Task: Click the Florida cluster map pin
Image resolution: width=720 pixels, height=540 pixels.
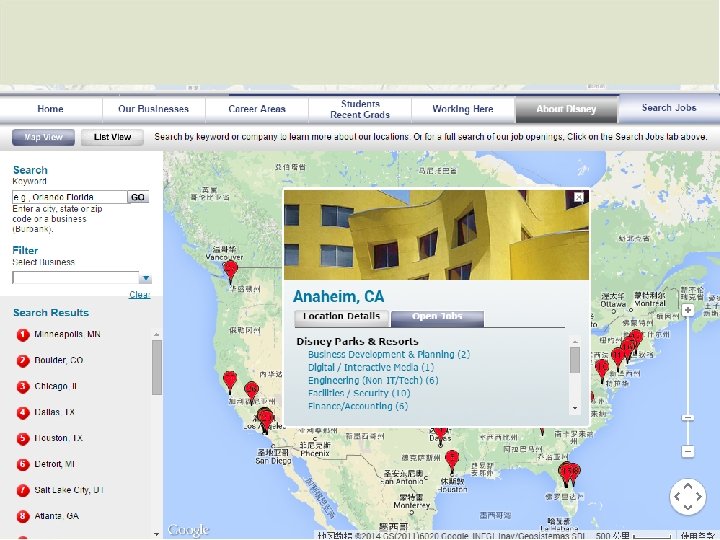Action: (569, 474)
